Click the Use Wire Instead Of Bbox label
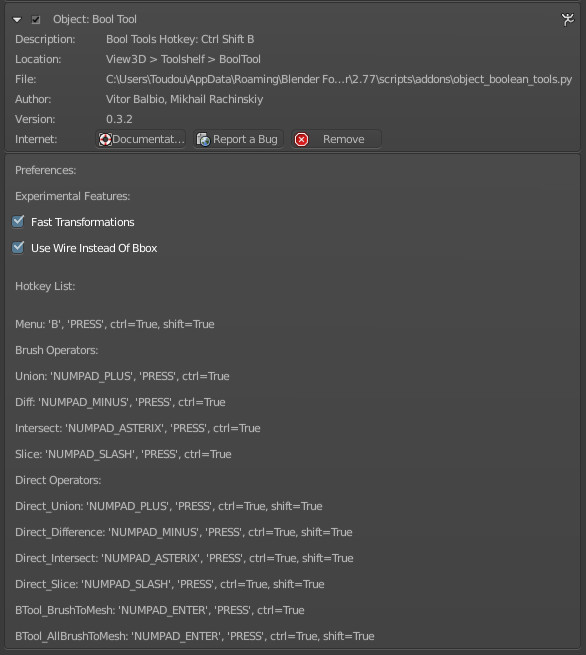This screenshot has height=655, width=586. click(x=94, y=248)
